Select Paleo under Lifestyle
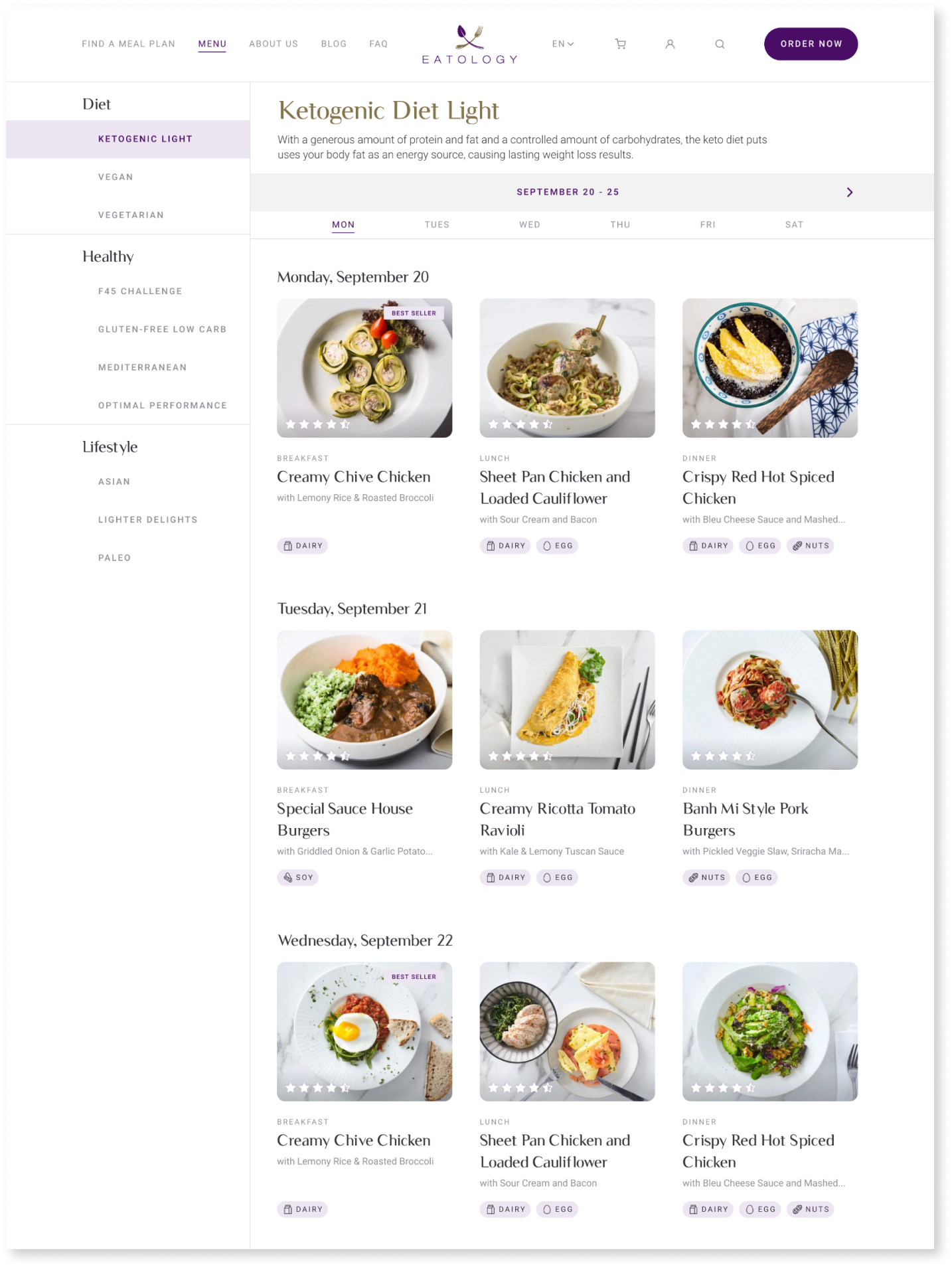 (x=114, y=558)
